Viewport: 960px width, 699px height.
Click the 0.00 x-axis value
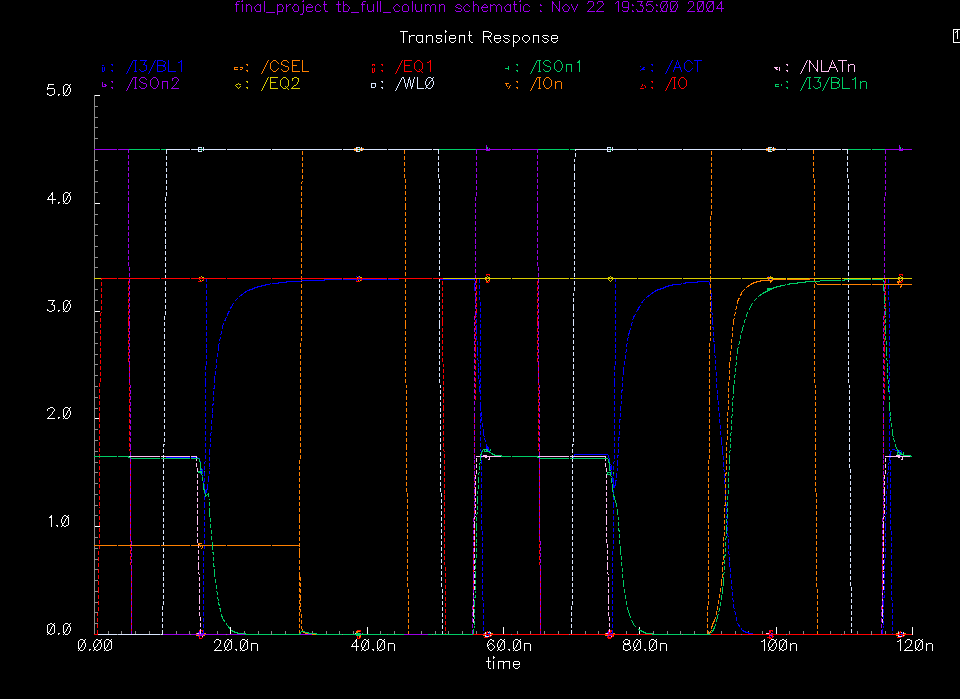(95, 646)
